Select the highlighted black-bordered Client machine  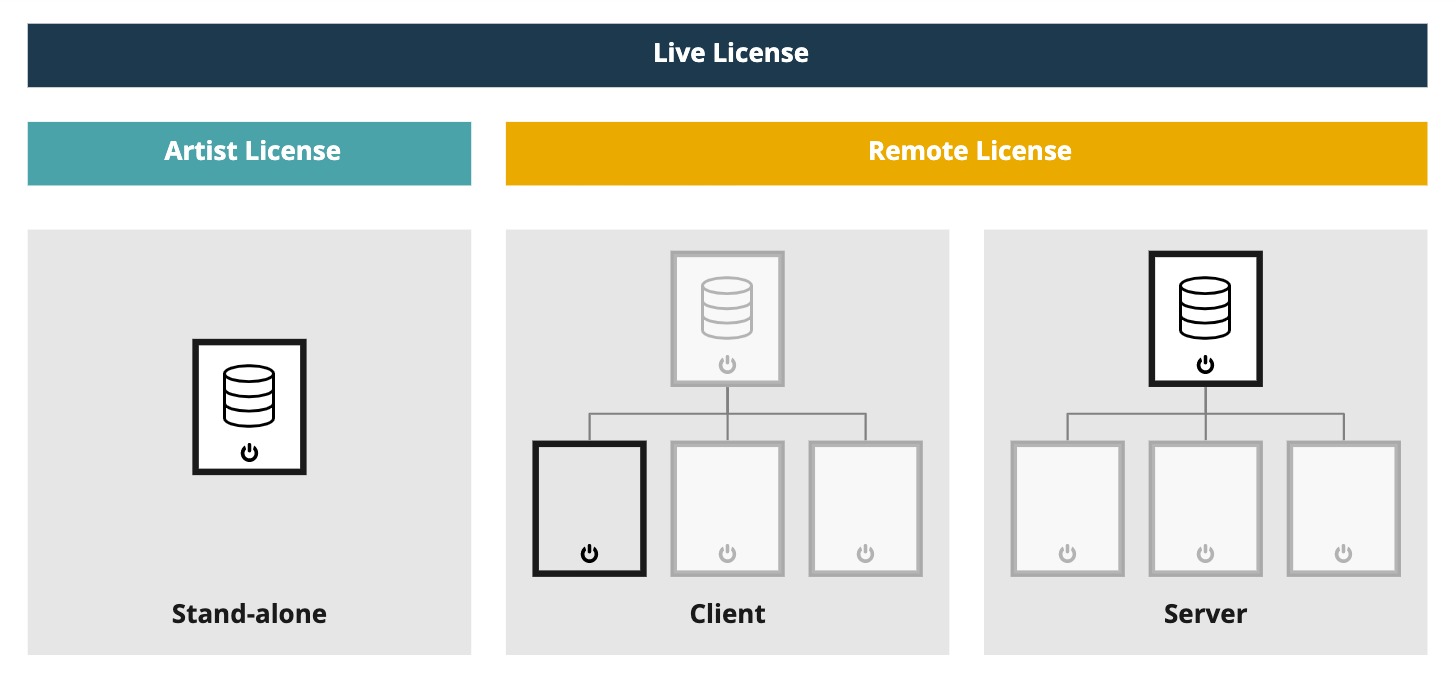589,507
